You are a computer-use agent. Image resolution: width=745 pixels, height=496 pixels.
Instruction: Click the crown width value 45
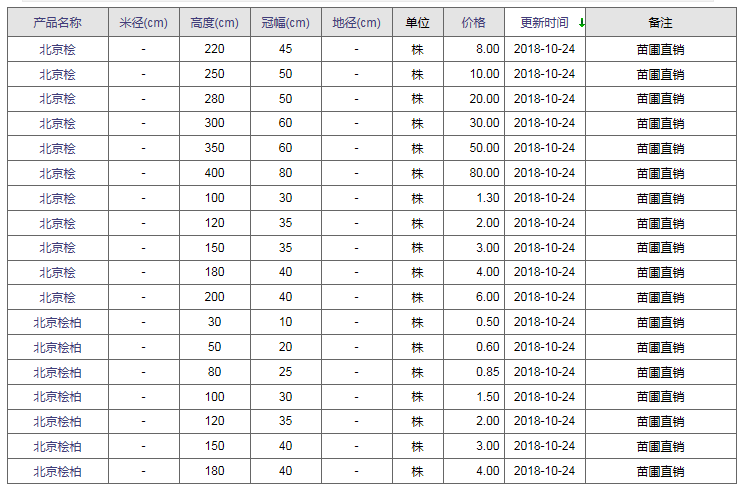(x=286, y=49)
